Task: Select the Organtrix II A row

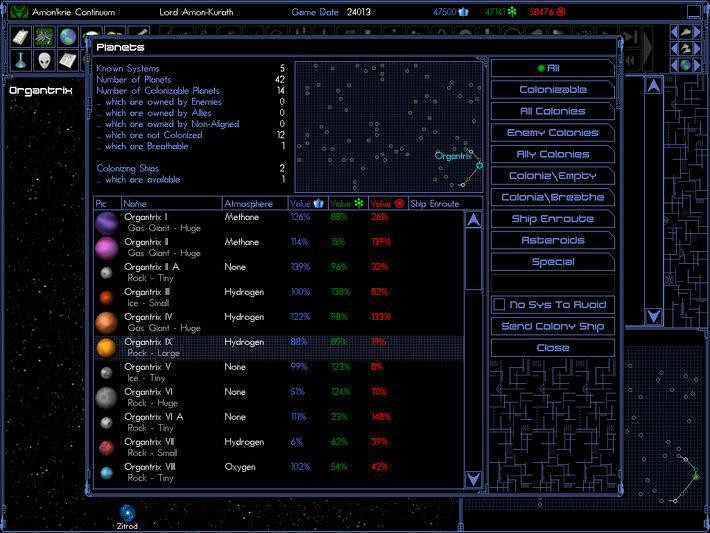Action: tap(278, 273)
